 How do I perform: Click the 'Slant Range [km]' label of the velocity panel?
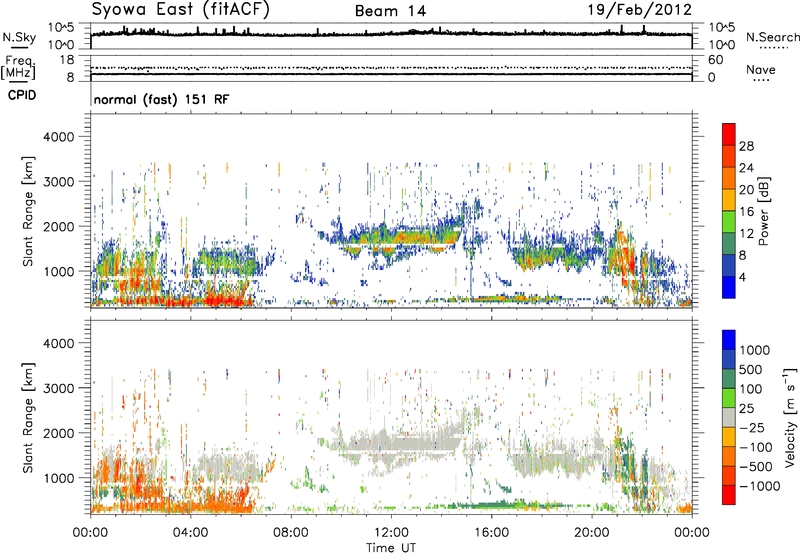click(x=28, y=417)
